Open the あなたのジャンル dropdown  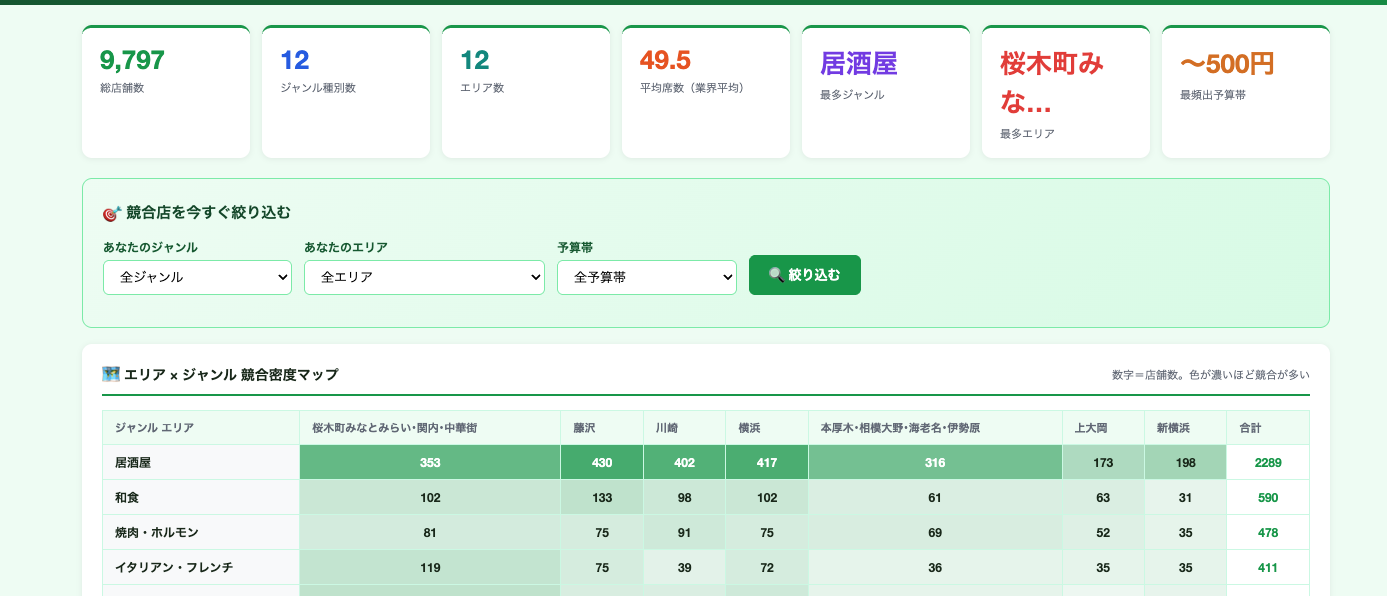(197, 277)
